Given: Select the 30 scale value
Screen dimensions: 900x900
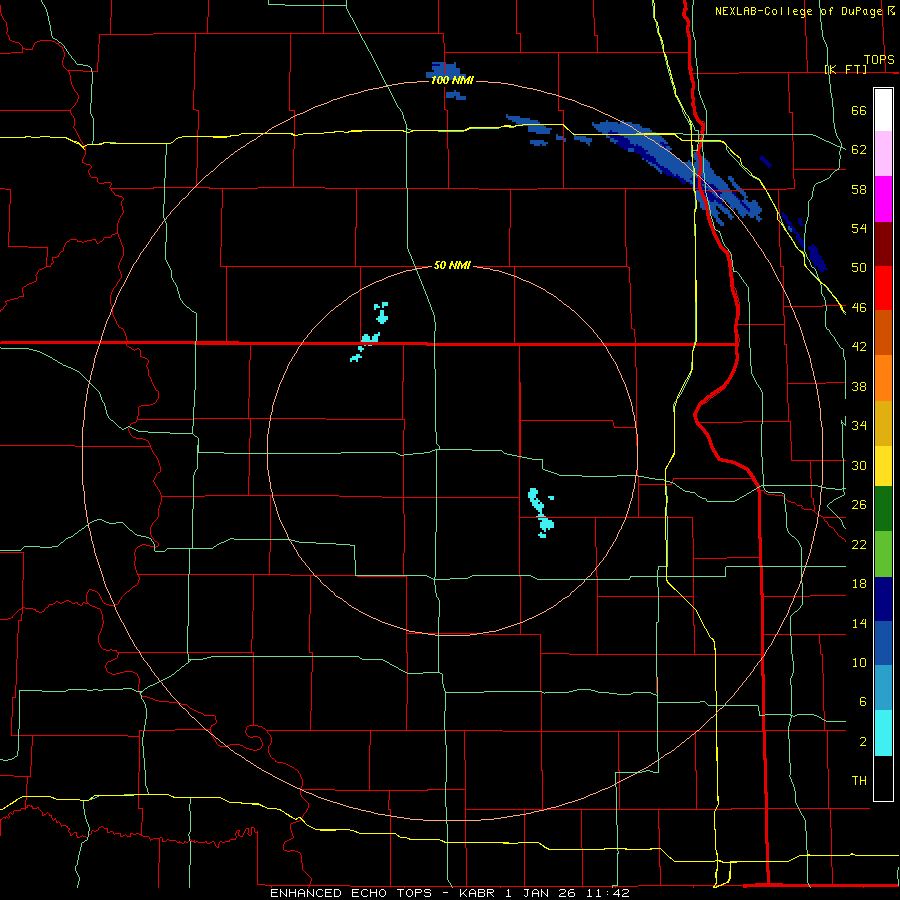Looking at the screenshot, I should pos(859,465).
